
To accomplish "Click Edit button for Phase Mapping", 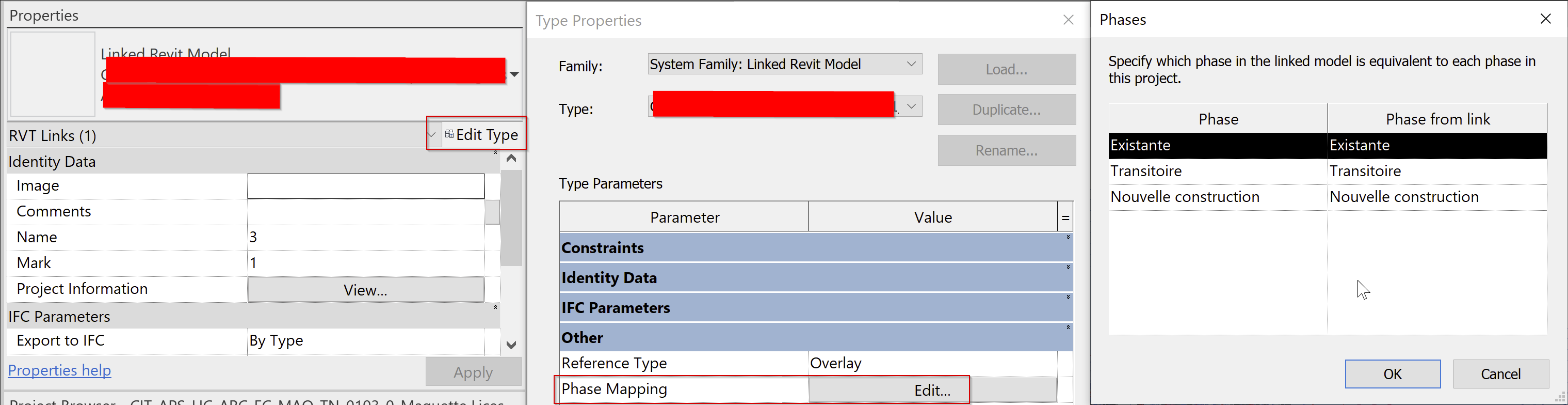I will pos(931,390).
